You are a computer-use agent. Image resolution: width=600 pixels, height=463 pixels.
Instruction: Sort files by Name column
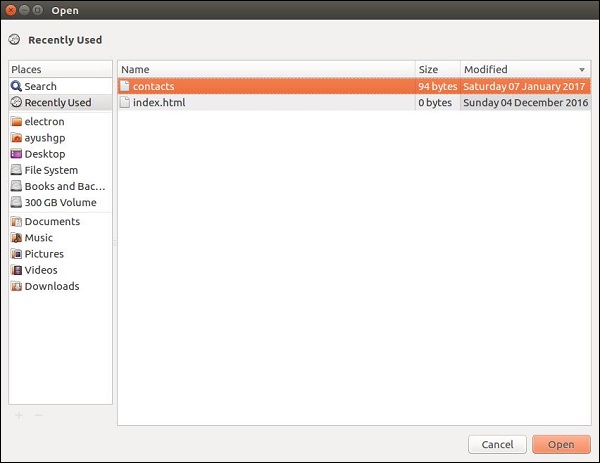coord(266,69)
